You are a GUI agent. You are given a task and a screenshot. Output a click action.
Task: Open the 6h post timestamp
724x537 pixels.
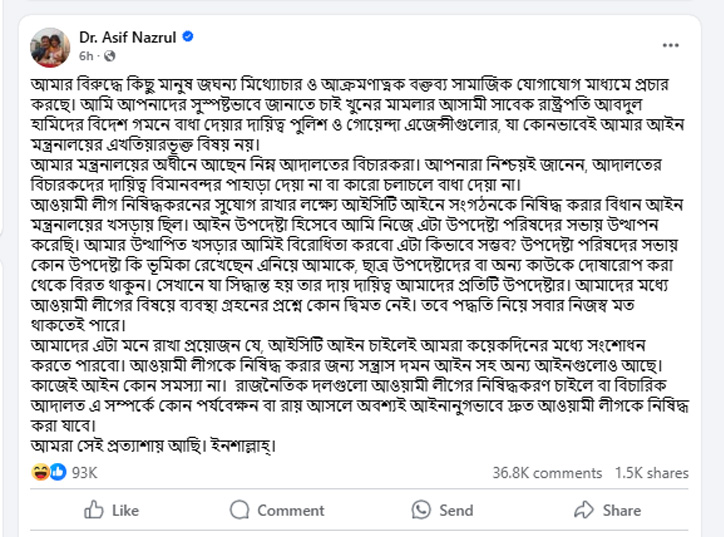[x=86, y=56]
